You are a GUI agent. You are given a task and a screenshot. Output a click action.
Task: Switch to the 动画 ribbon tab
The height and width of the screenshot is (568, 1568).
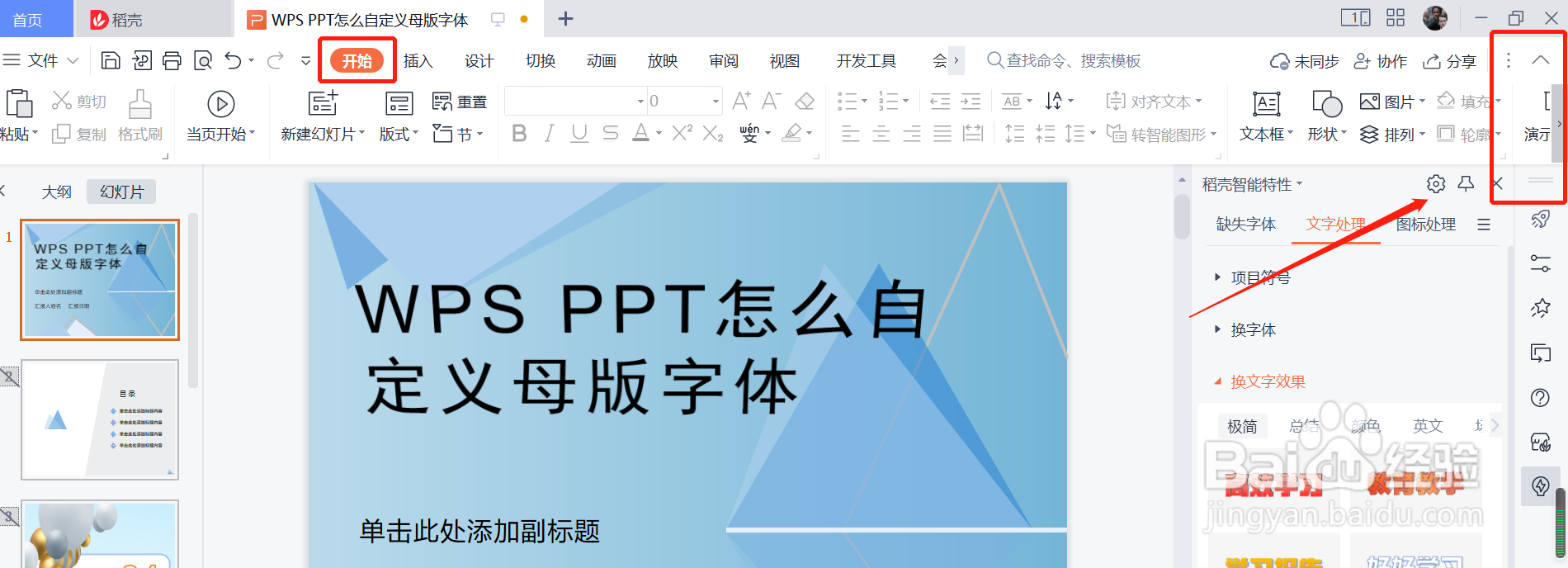pos(601,60)
